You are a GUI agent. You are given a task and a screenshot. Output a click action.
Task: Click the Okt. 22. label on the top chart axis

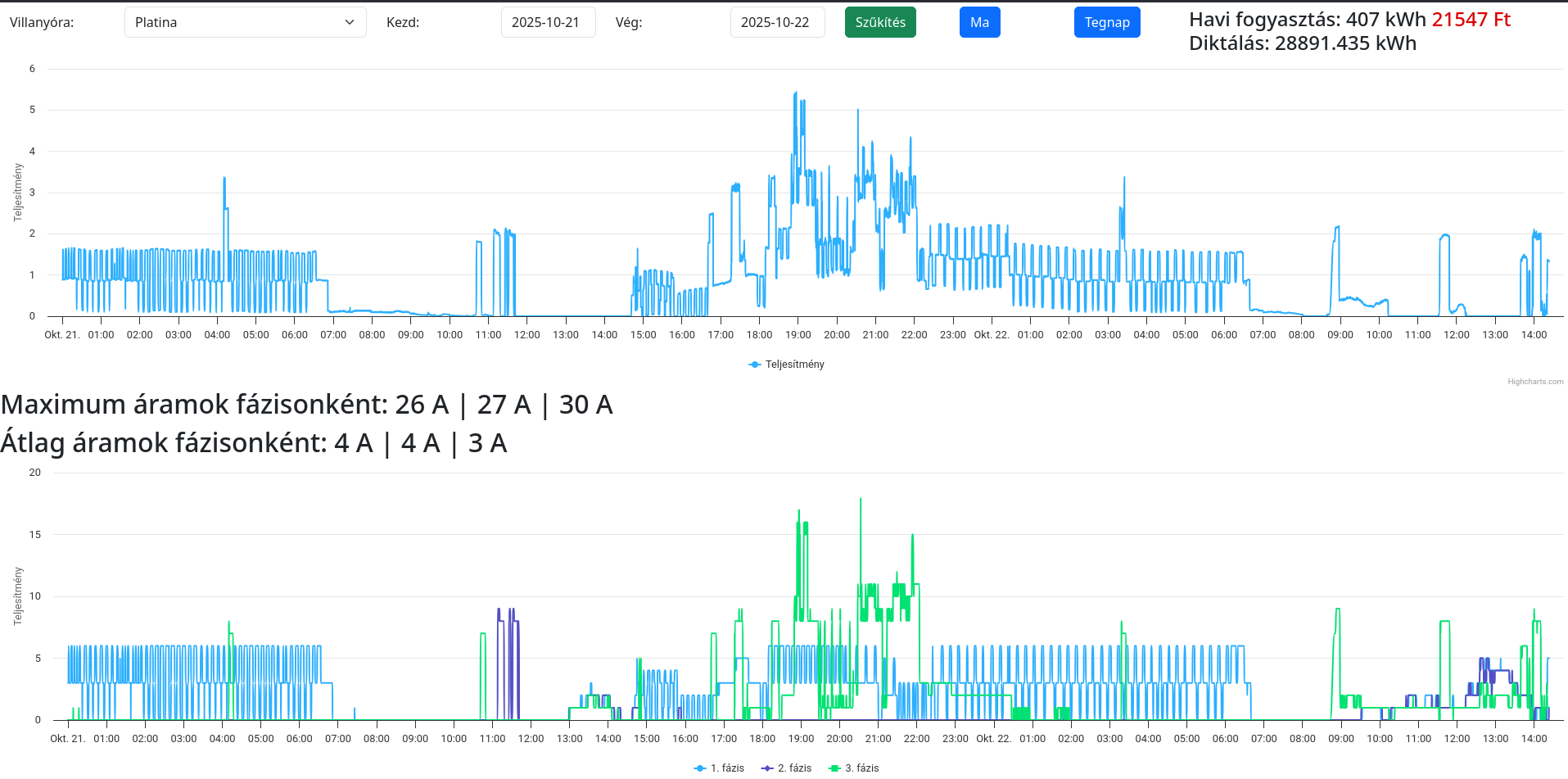tap(991, 335)
